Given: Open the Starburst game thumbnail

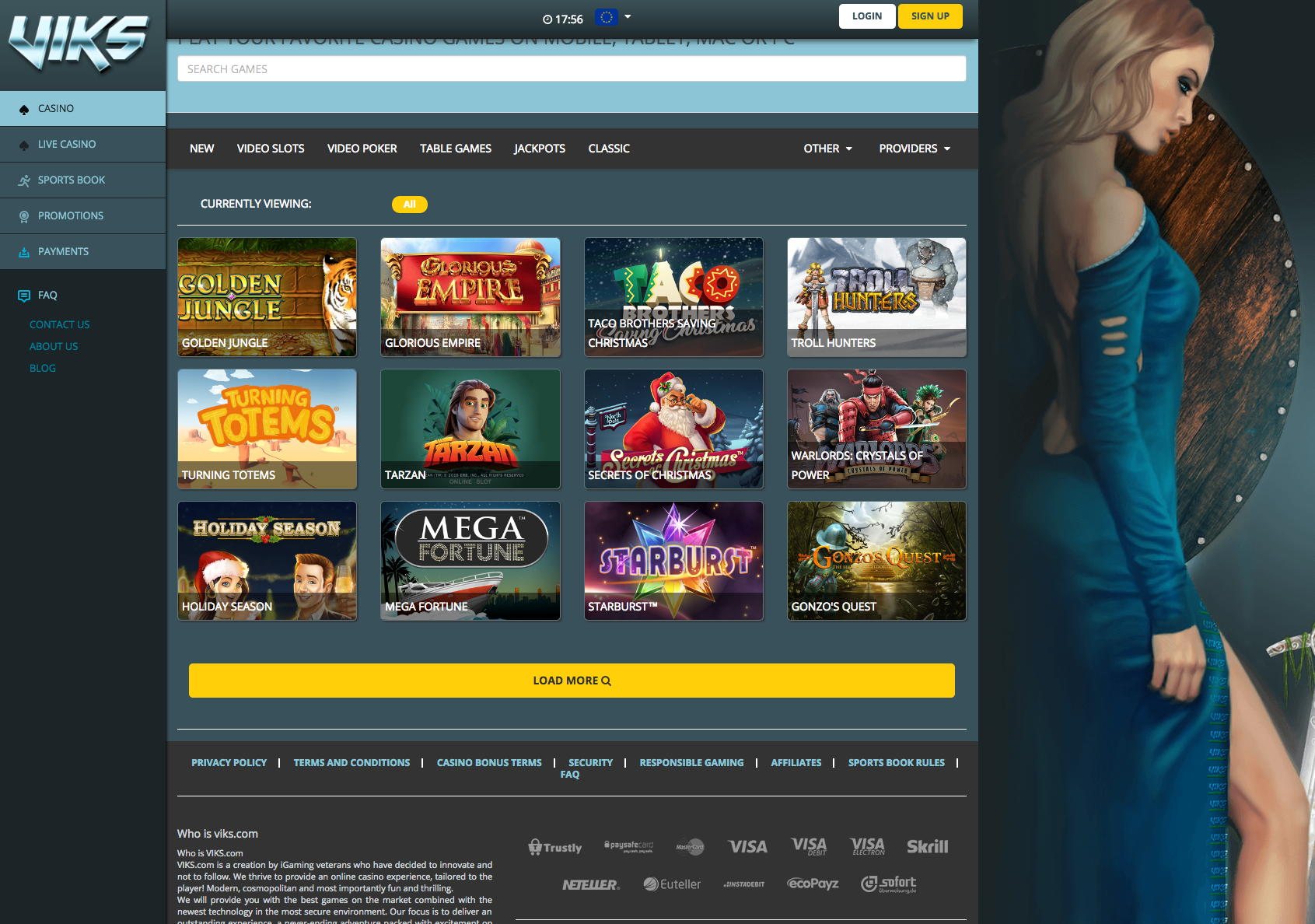Looking at the screenshot, I should pyautogui.click(x=674, y=561).
